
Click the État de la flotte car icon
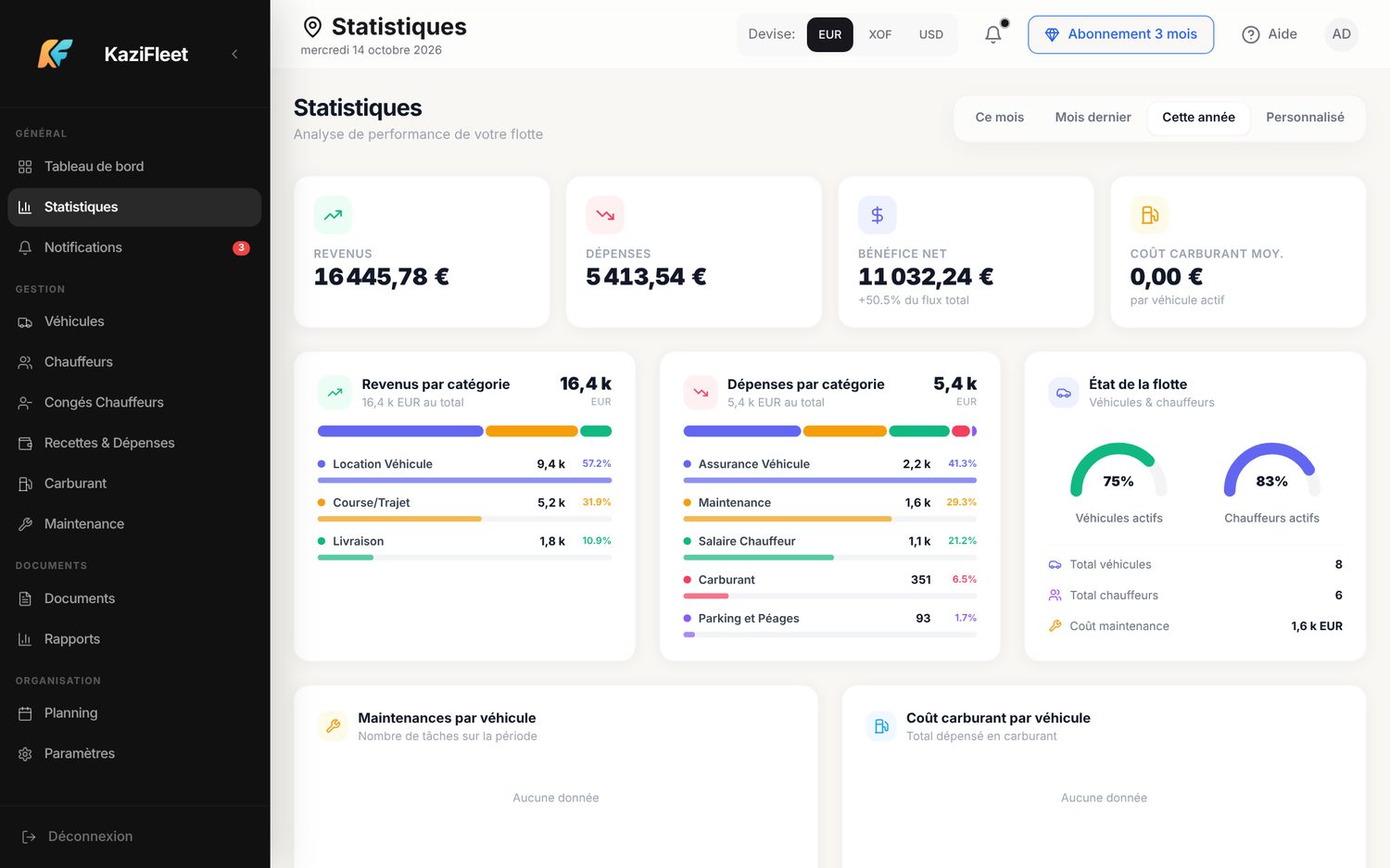click(1064, 392)
